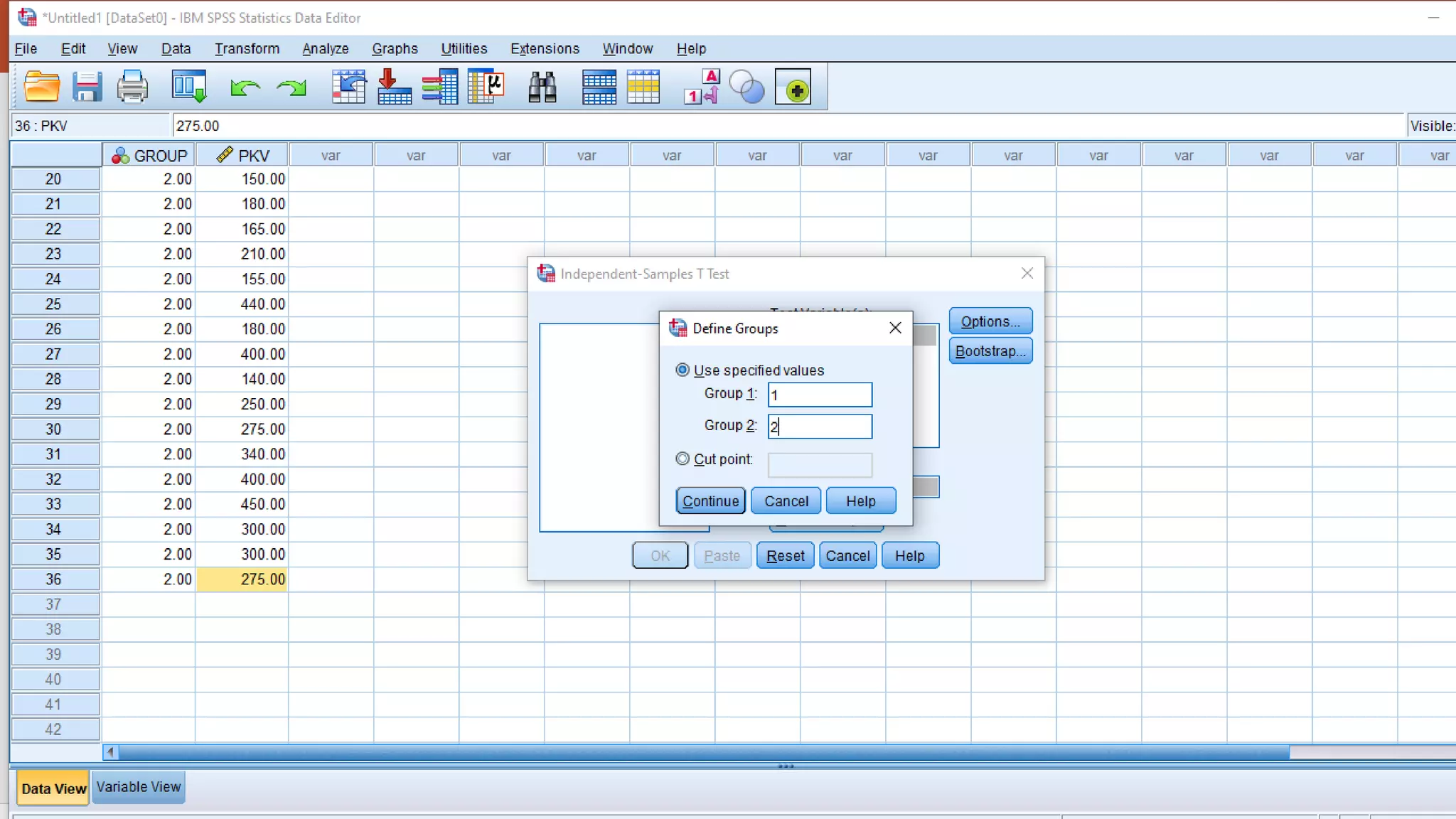The image size is (1456, 819).
Task: Click the Print icon in the toolbar
Action: (132, 88)
